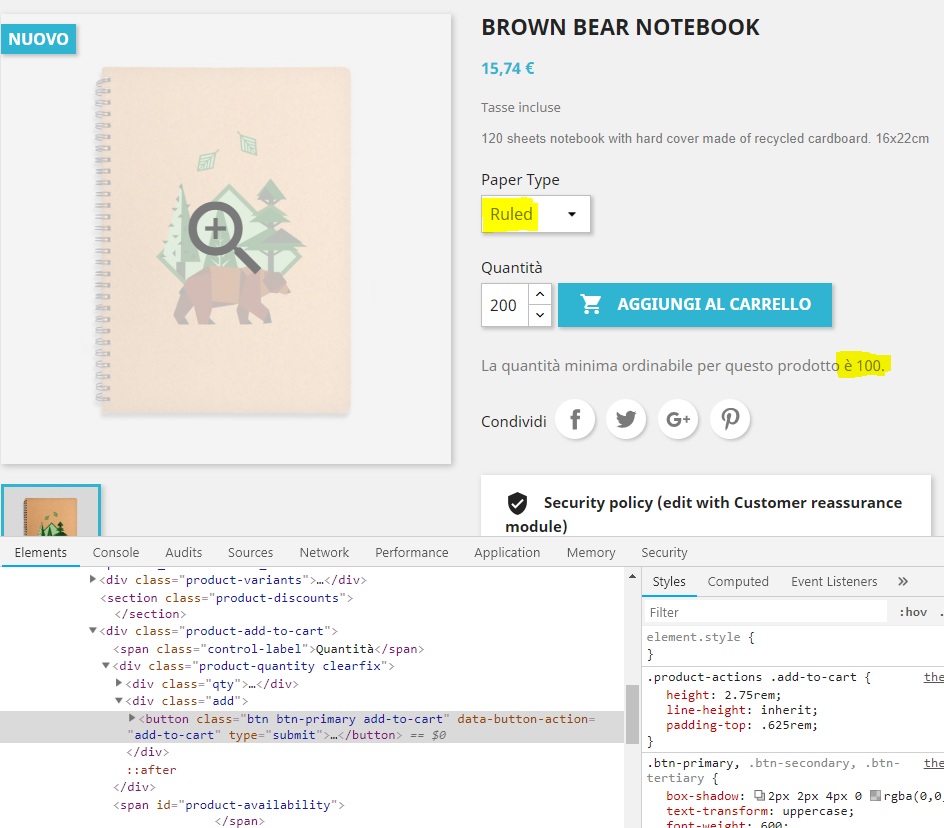Click the text-transform: uppercase property

[x=760, y=811]
